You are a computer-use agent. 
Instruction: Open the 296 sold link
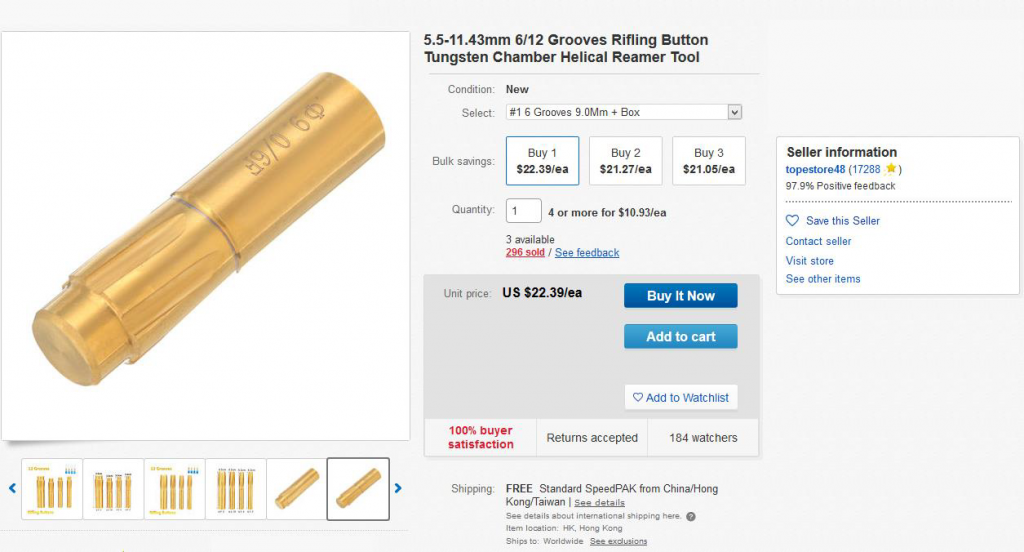pyautogui.click(x=525, y=253)
